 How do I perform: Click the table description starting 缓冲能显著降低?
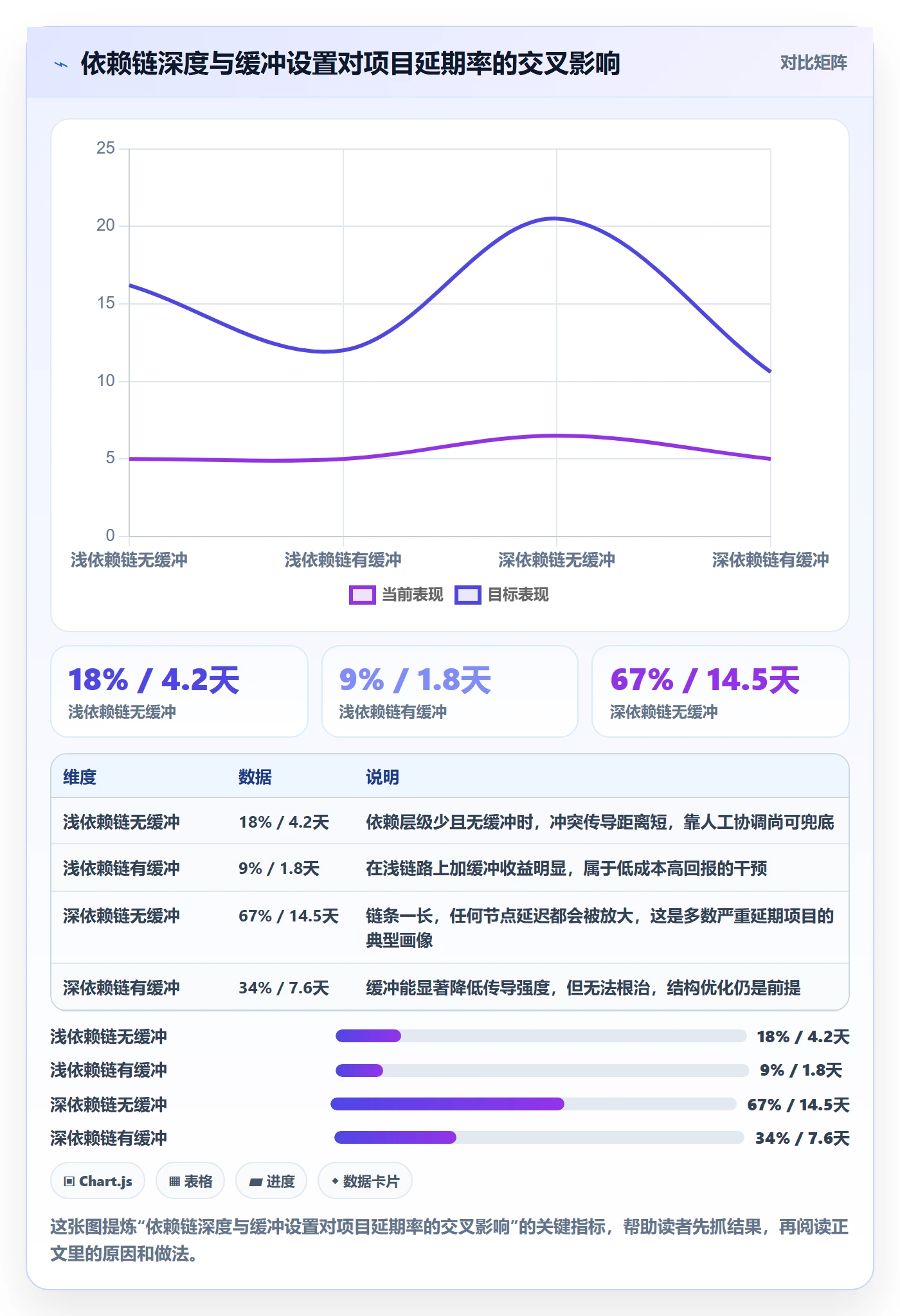[x=583, y=988]
